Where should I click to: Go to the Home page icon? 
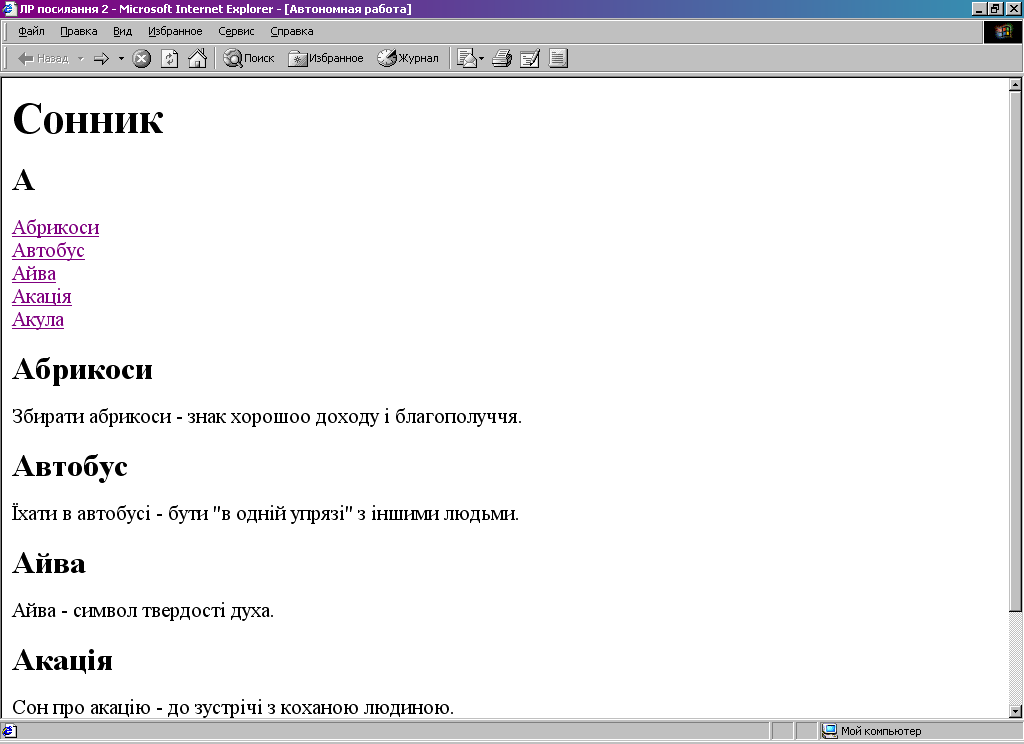coord(198,59)
